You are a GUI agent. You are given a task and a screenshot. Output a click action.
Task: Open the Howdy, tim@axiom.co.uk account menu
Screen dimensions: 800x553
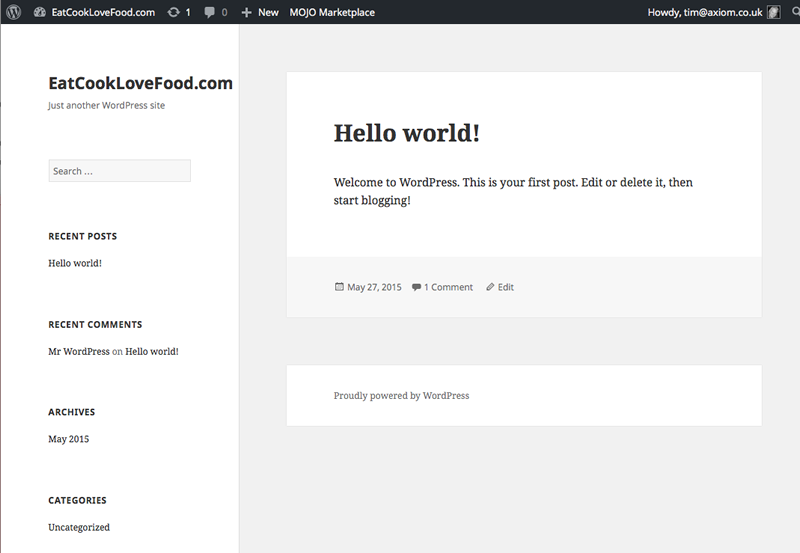click(x=705, y=12)
